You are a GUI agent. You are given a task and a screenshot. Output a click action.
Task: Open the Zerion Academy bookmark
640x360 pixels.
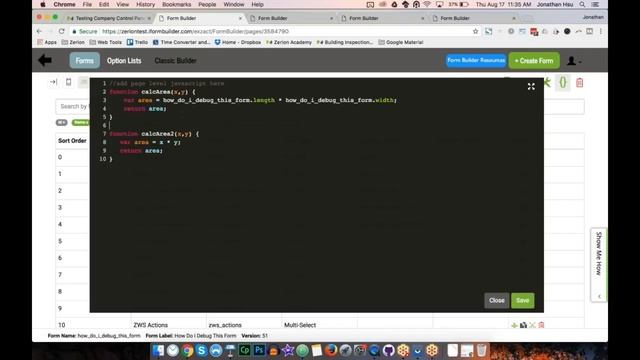pyautogui.click(x=289, y=42)
